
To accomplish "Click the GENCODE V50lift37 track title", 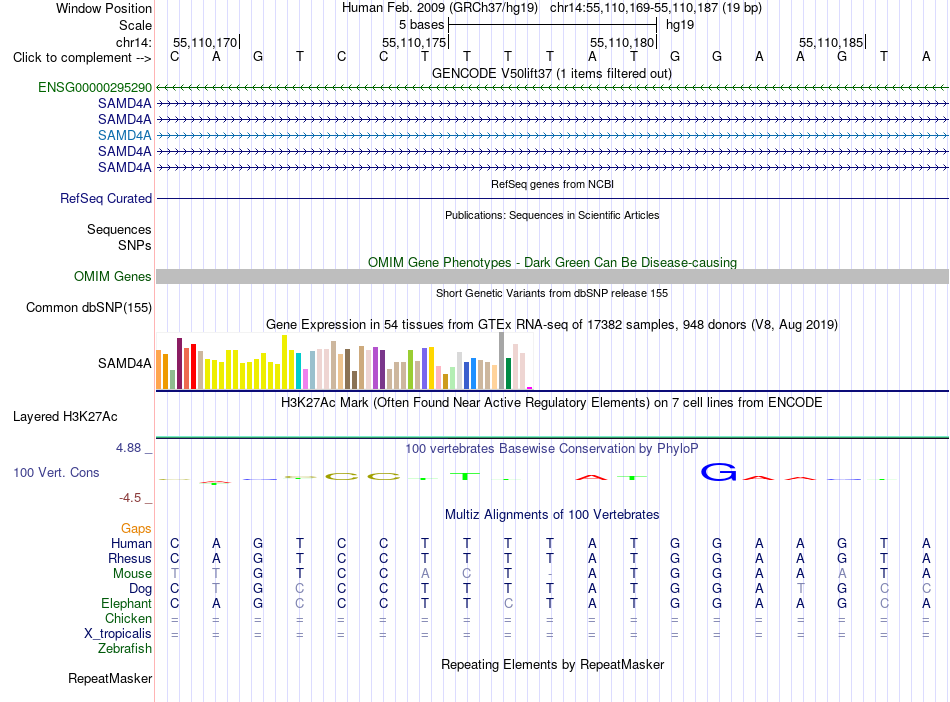I will pyautogui.click(x=552, y=74).
